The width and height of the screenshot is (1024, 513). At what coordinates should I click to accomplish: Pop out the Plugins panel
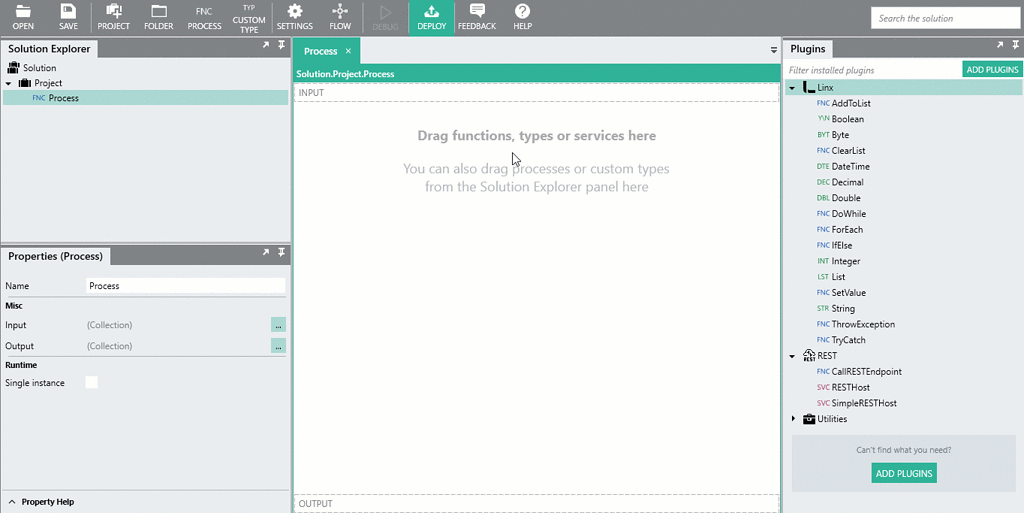[1000, 45]
